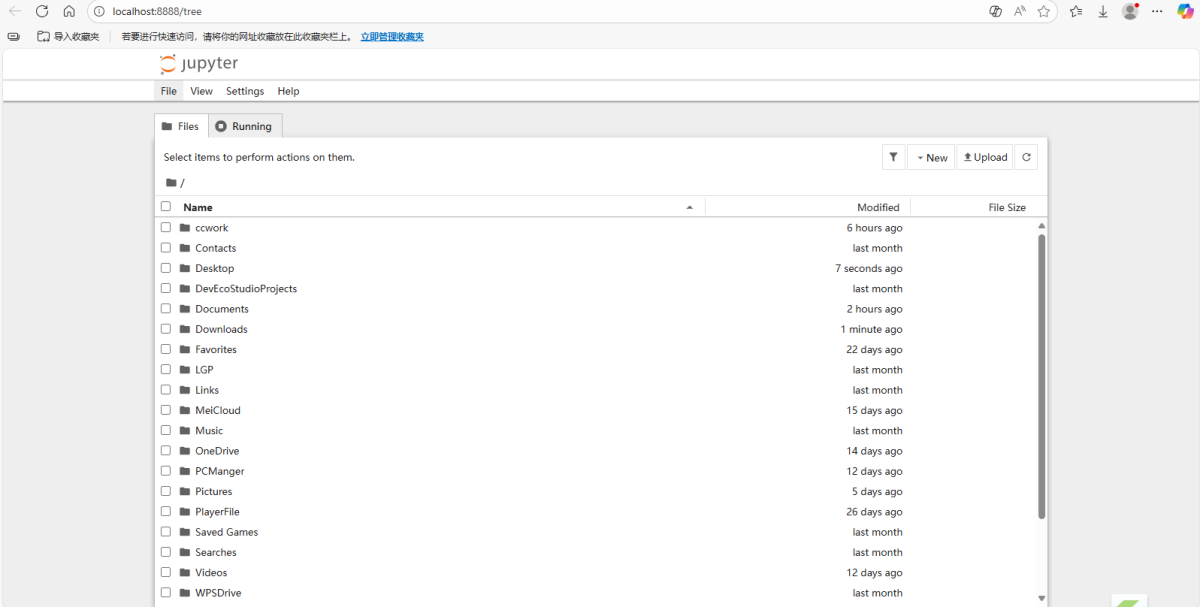
Task: Check the WPSDrive row checkbox
Action: [166, 593]
